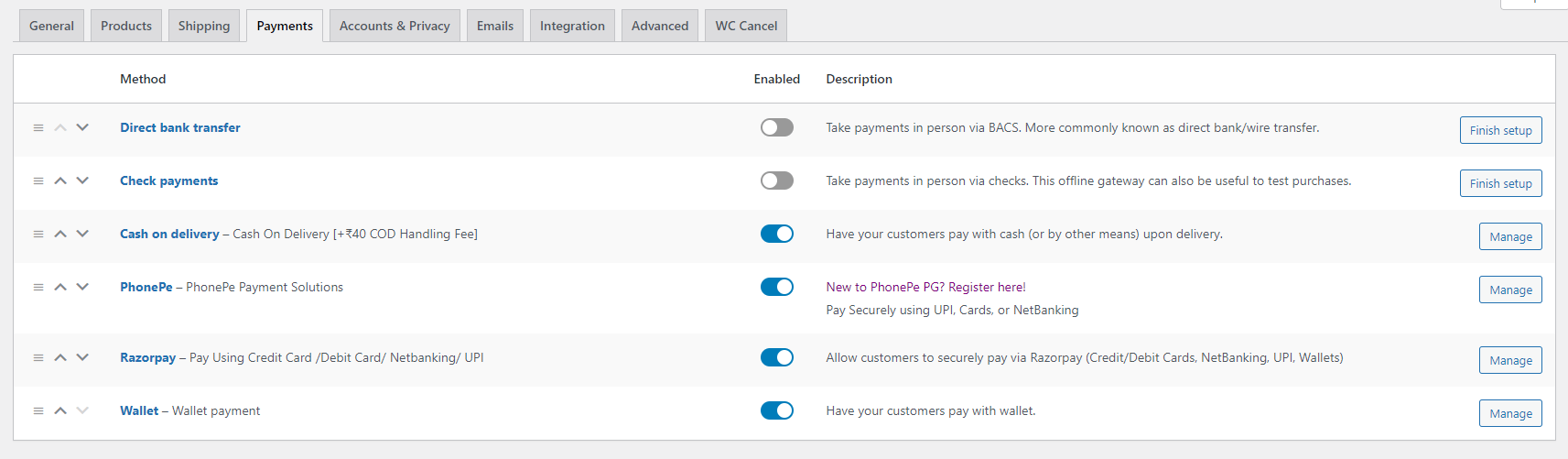The image size is (1568, 459).
Task: Manage PhonePe settings
Action: pos(1510,290)
